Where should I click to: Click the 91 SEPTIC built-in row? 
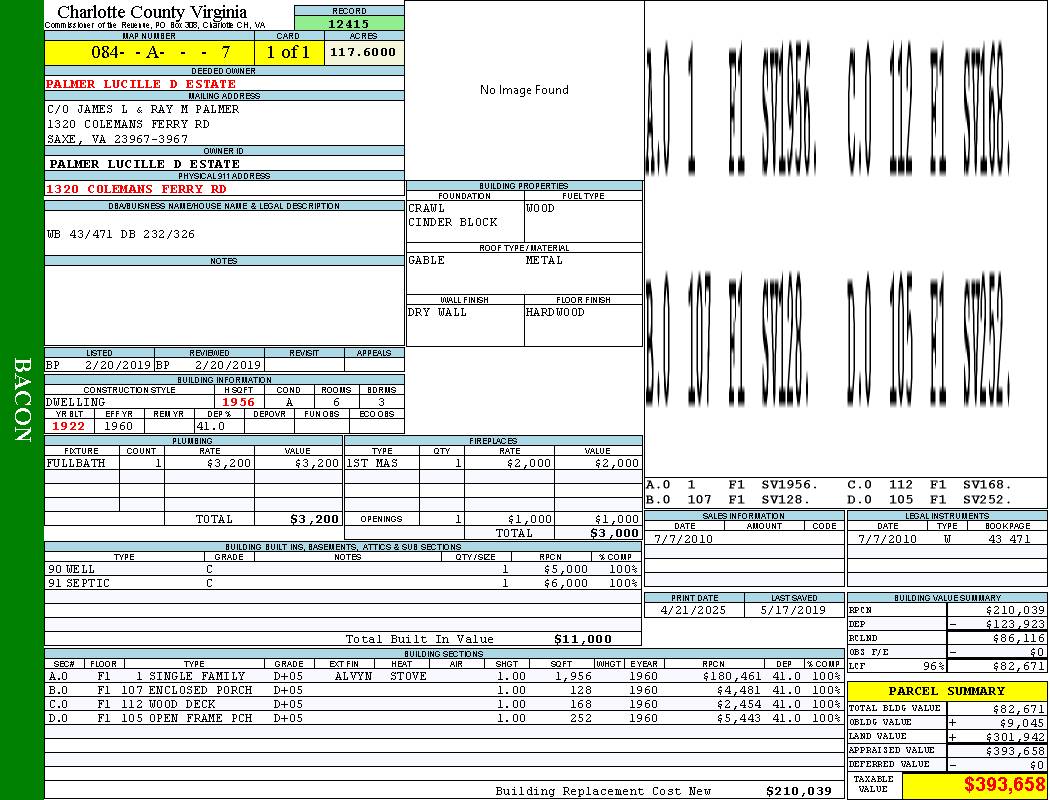click(343, 583)
